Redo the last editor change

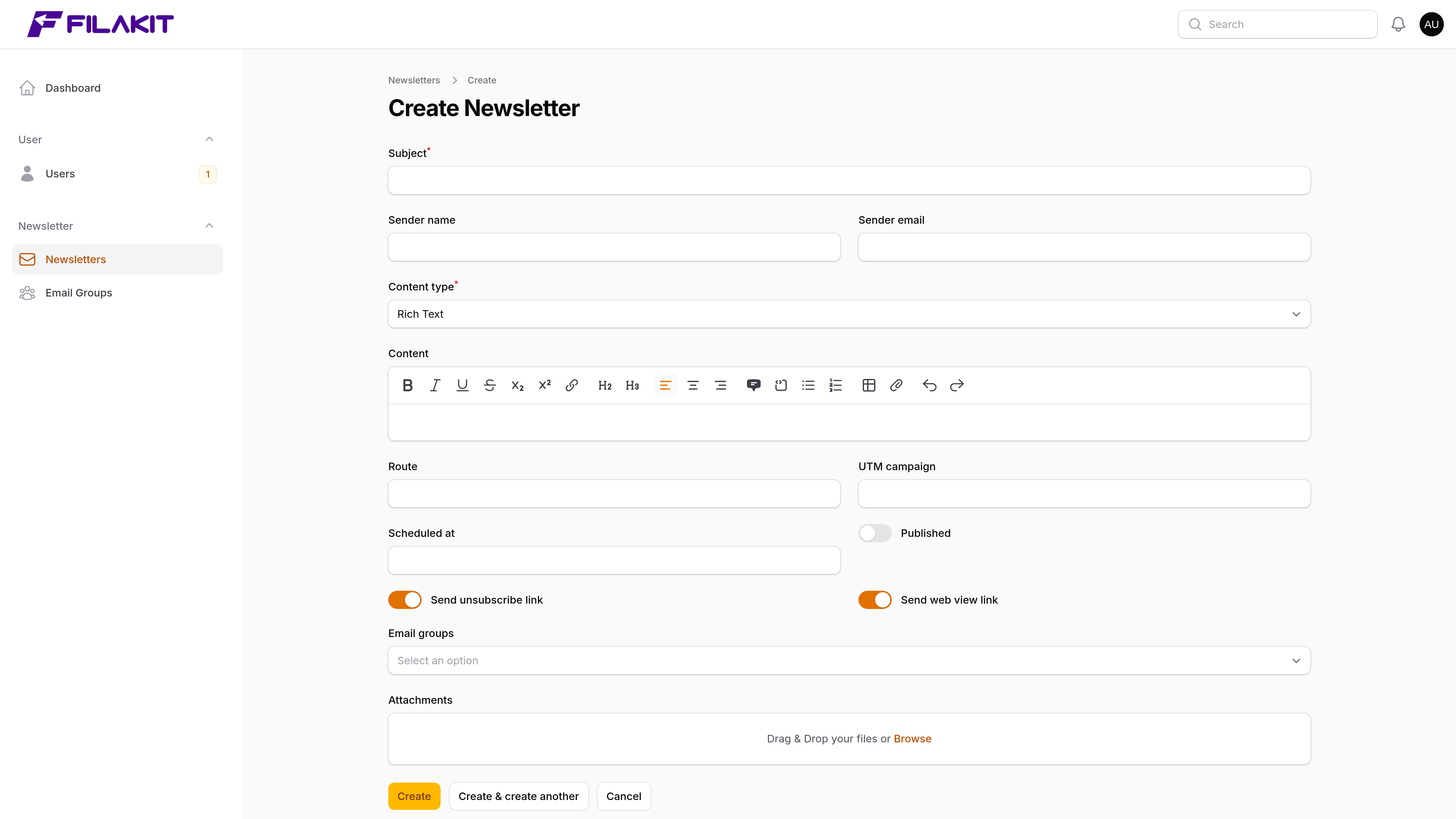(957, 385)
